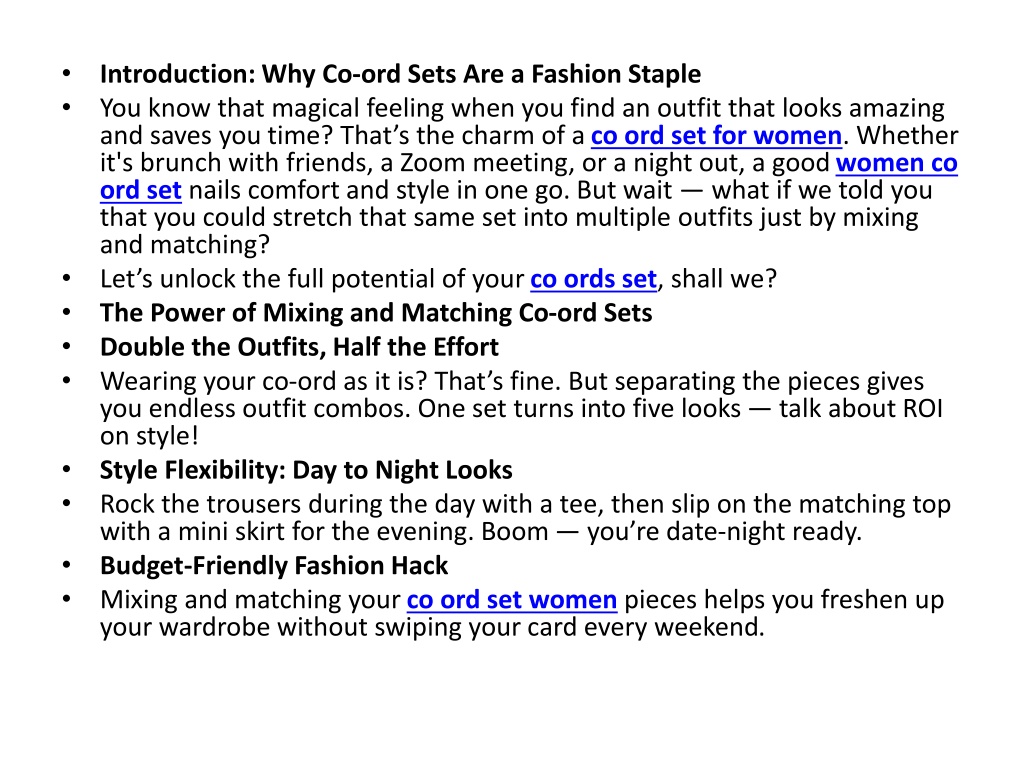Select the 'Introduction: Why Co-ord Sets' heading
The image size is (1024, 768).
click(x=400, y=74)
